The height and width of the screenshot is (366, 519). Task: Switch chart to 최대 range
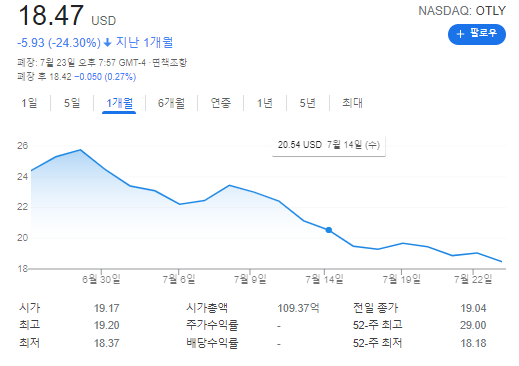coord(352,103)
